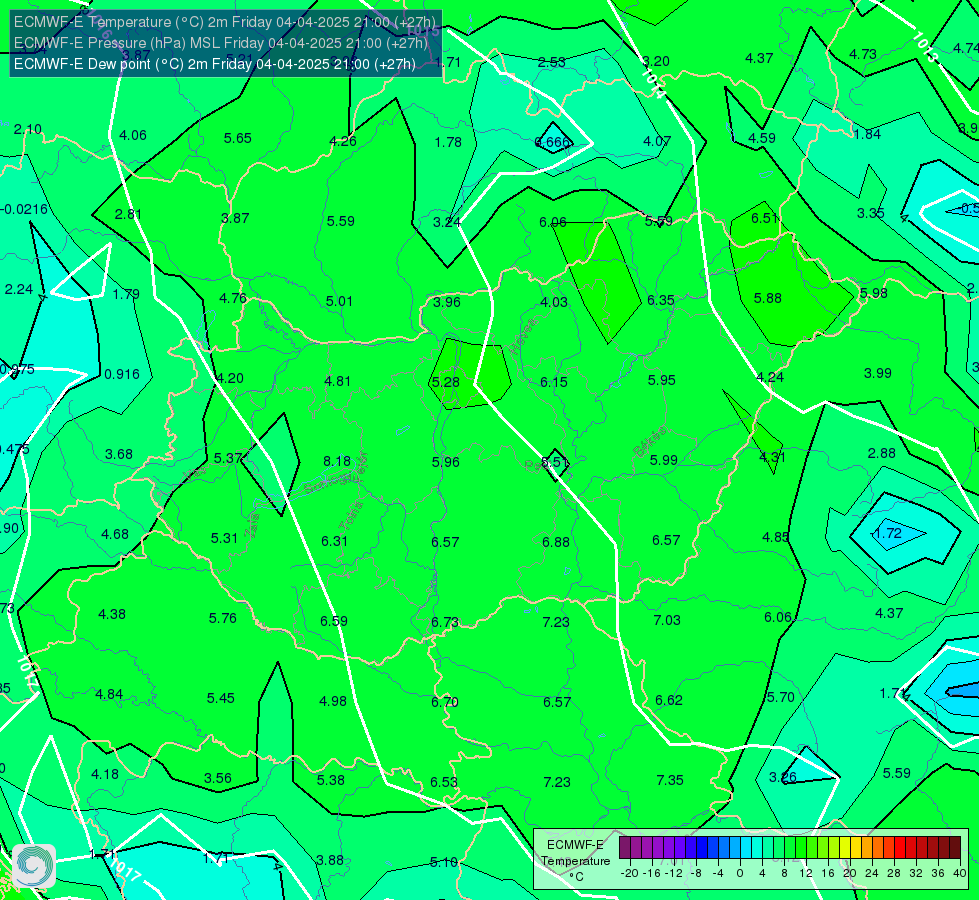The image size is (979, 900).
Task: Click the 5.01 temperature value
Action: 340,301
